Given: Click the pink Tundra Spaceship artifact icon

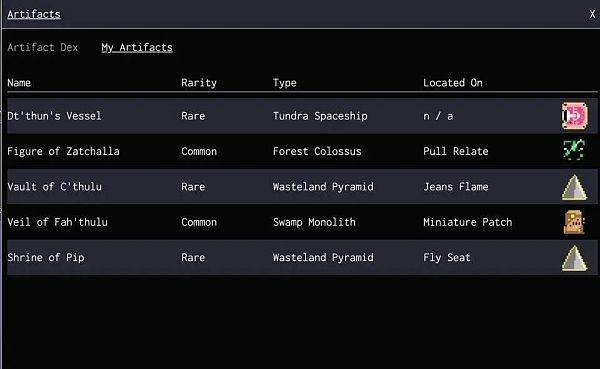Looking at the screenshot, I should [574, 116].
